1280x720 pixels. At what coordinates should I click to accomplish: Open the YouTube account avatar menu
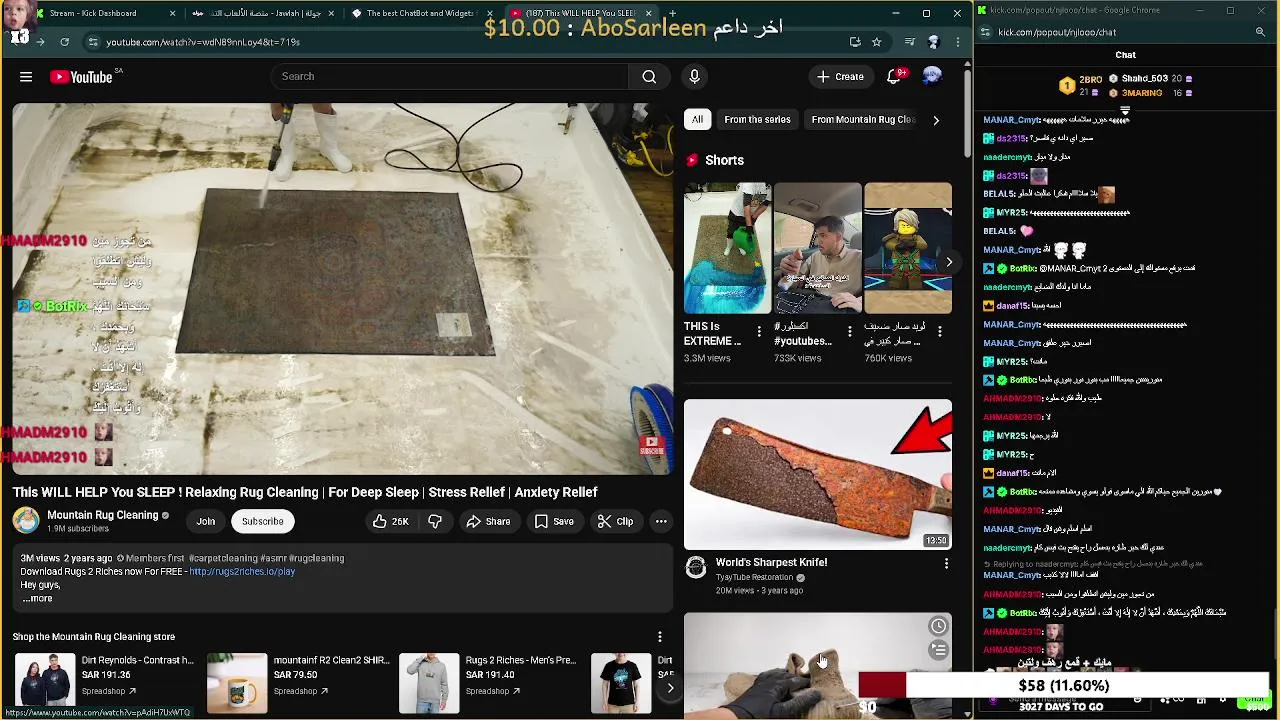tap(932, 76)
